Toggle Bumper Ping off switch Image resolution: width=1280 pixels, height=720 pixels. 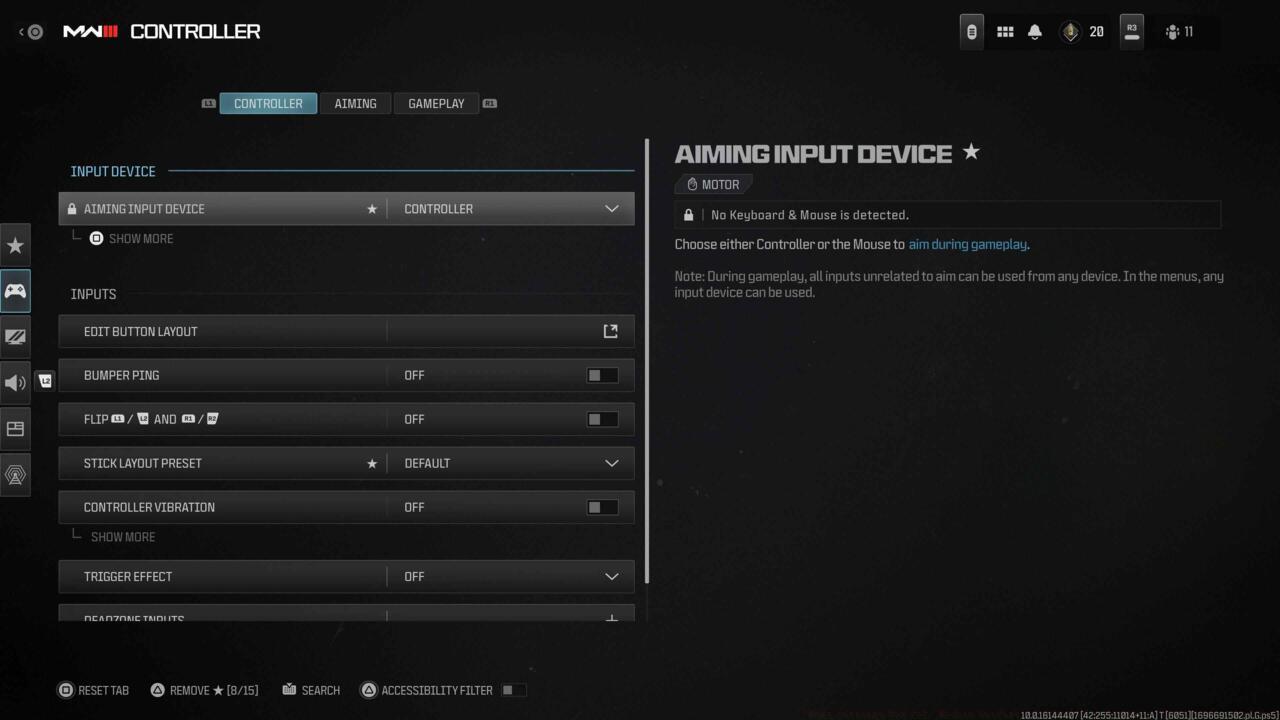(601, 375)
